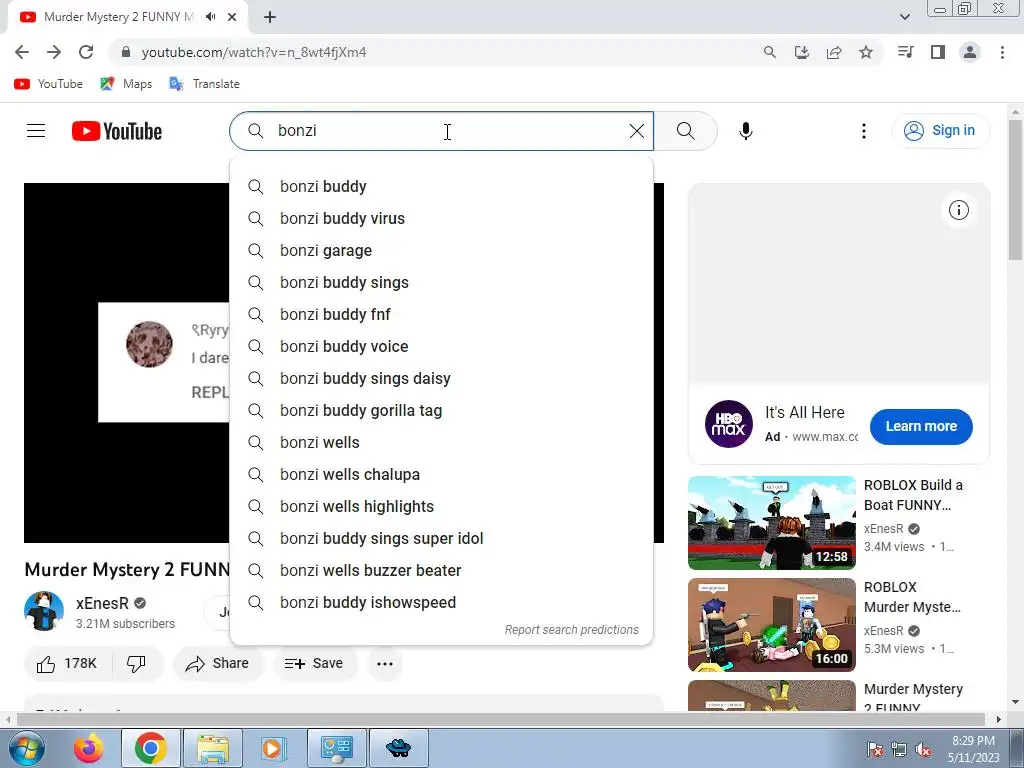Image resolution: width=1024 pixels, height=768 pixels.
Task: Go back to previous page in Chrome
Action: pyautogui.click(x=22, y=52)
